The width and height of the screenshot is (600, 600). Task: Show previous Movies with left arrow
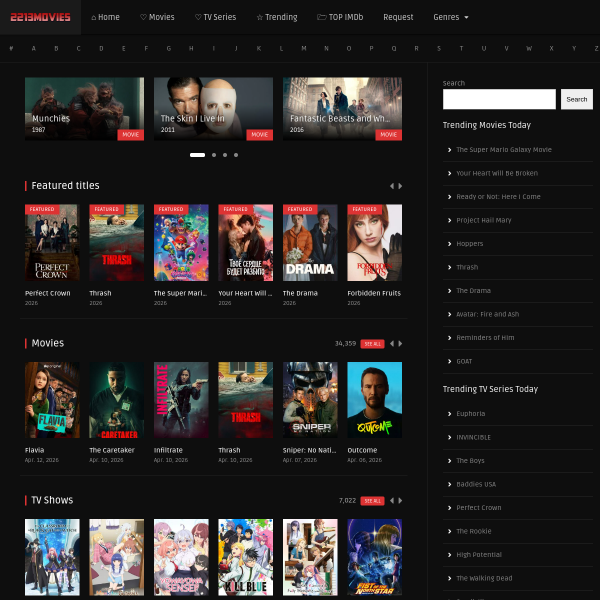coord(392,344)
